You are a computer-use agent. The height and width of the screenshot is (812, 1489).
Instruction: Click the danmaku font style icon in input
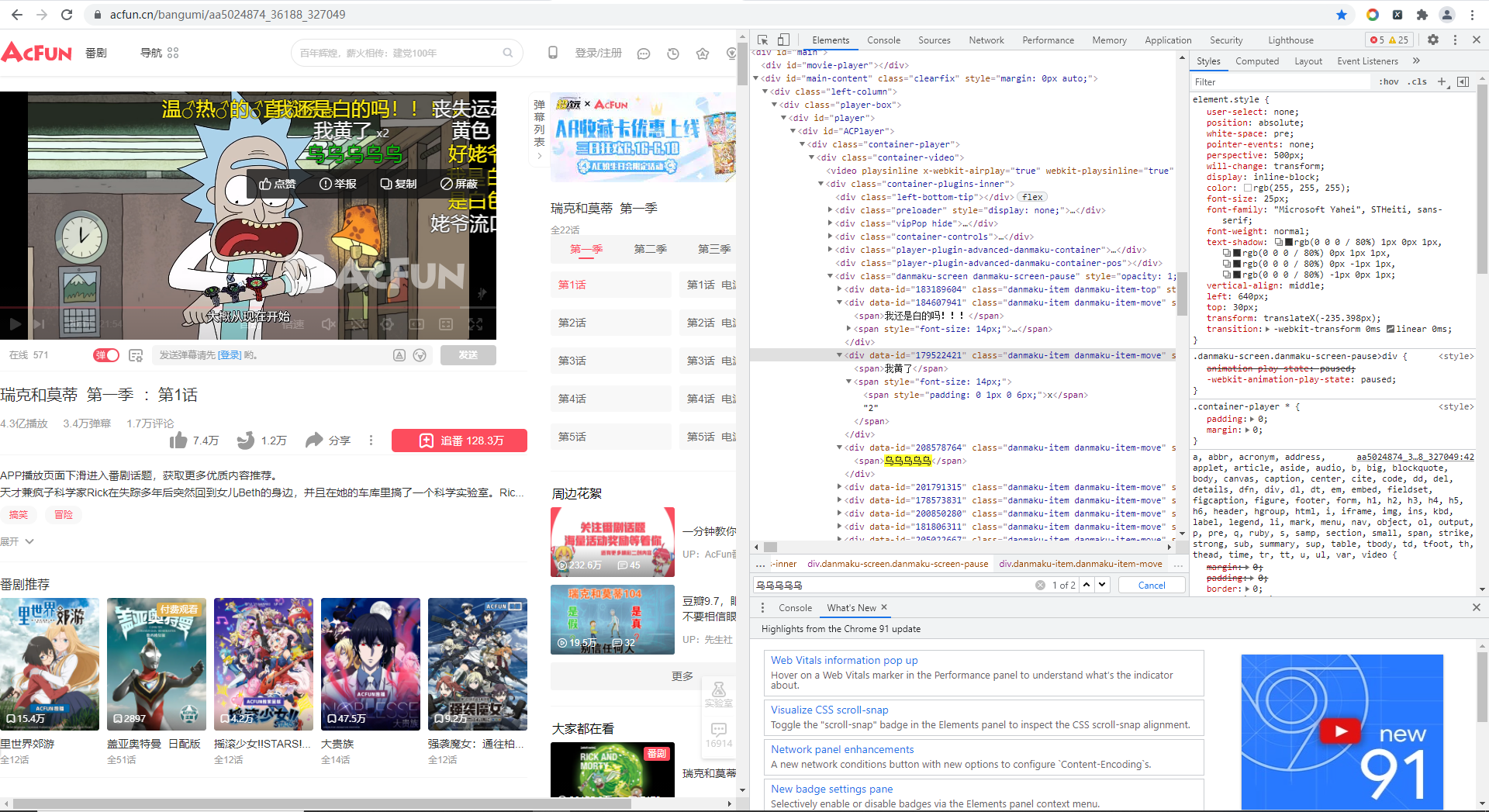tap(399, 355)
